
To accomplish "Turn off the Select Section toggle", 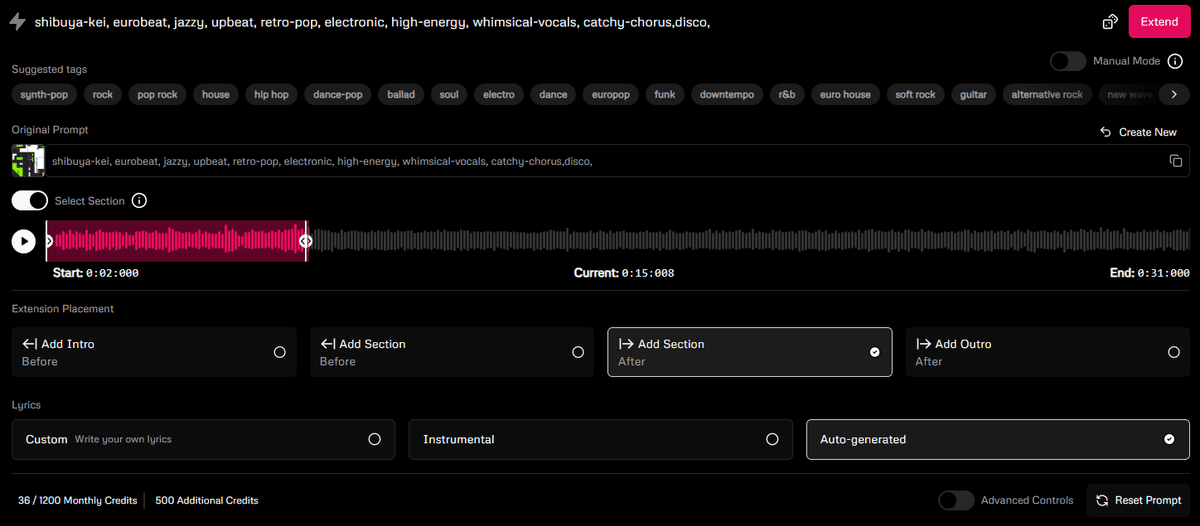I will coord(30,201).
